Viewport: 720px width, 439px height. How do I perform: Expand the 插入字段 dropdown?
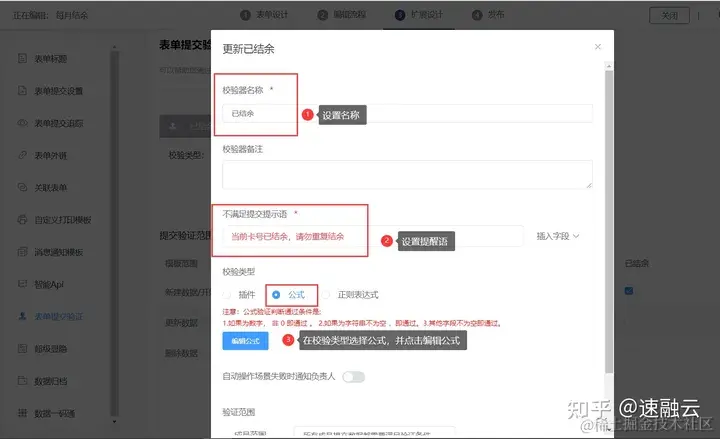pyautogui.click(x=557, y=236)
